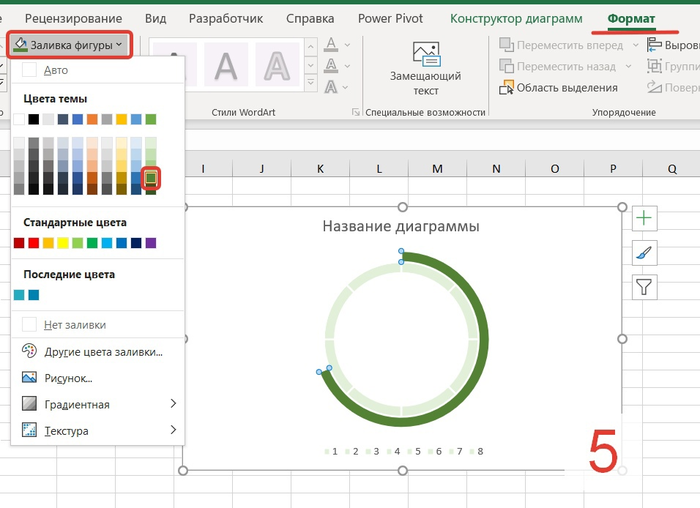Pick the dark blue standard color

point(136,243)
